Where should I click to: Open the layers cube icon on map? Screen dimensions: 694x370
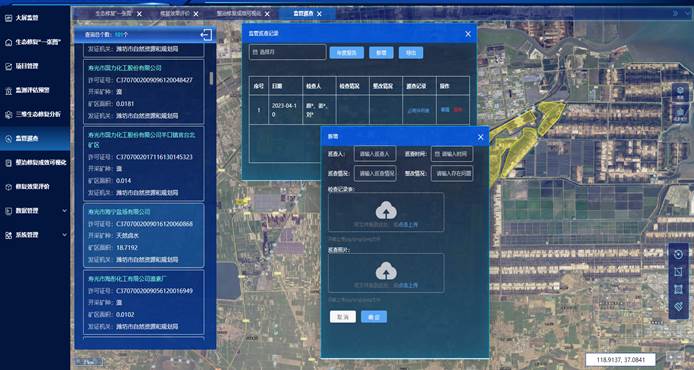[680, 92]
